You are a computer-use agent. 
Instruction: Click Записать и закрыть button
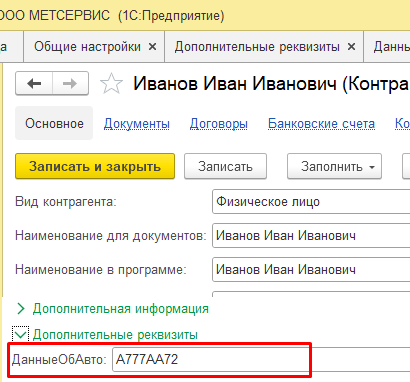click(x=95, y=166)
